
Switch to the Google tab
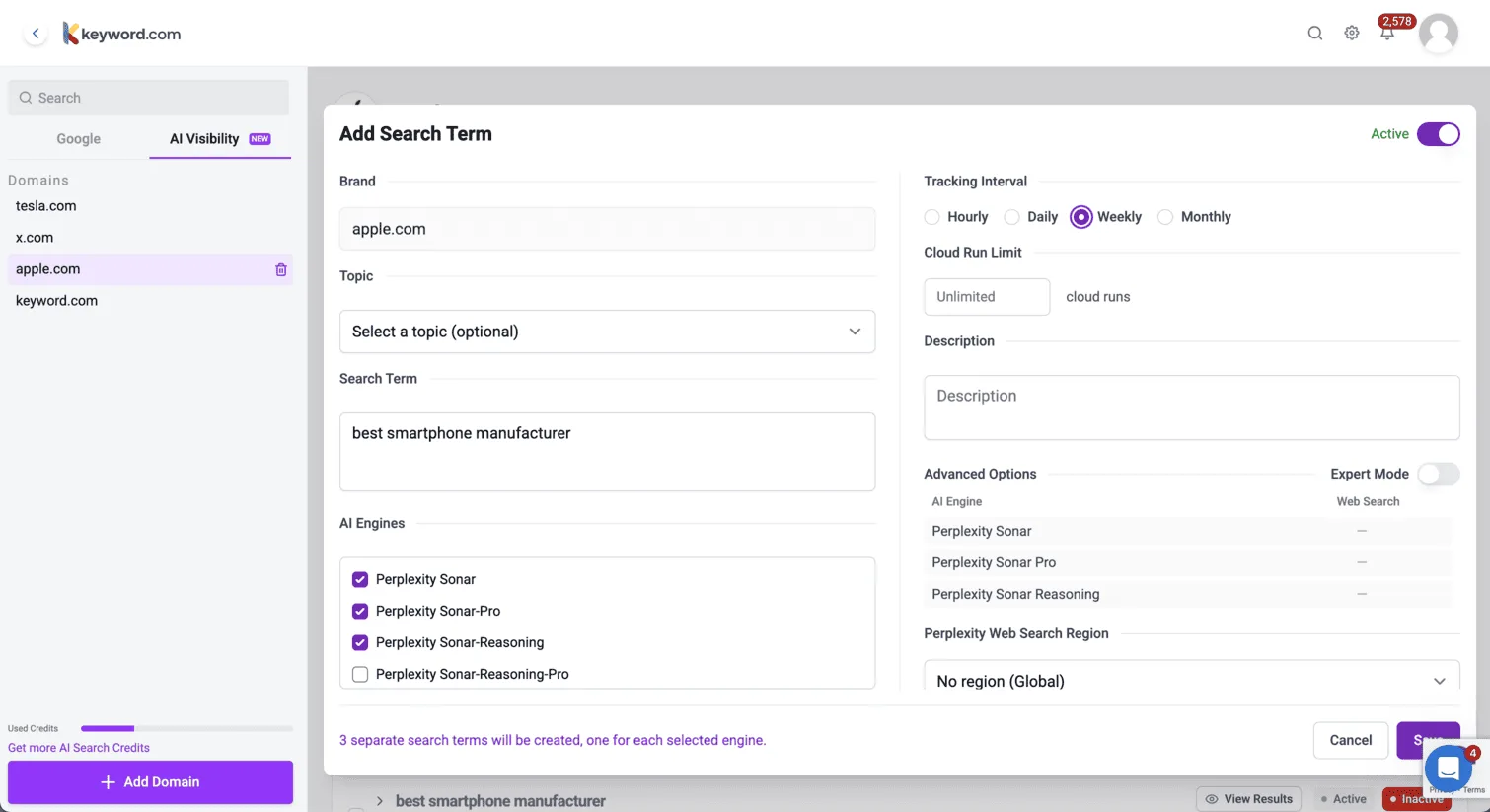click(78, 139)
